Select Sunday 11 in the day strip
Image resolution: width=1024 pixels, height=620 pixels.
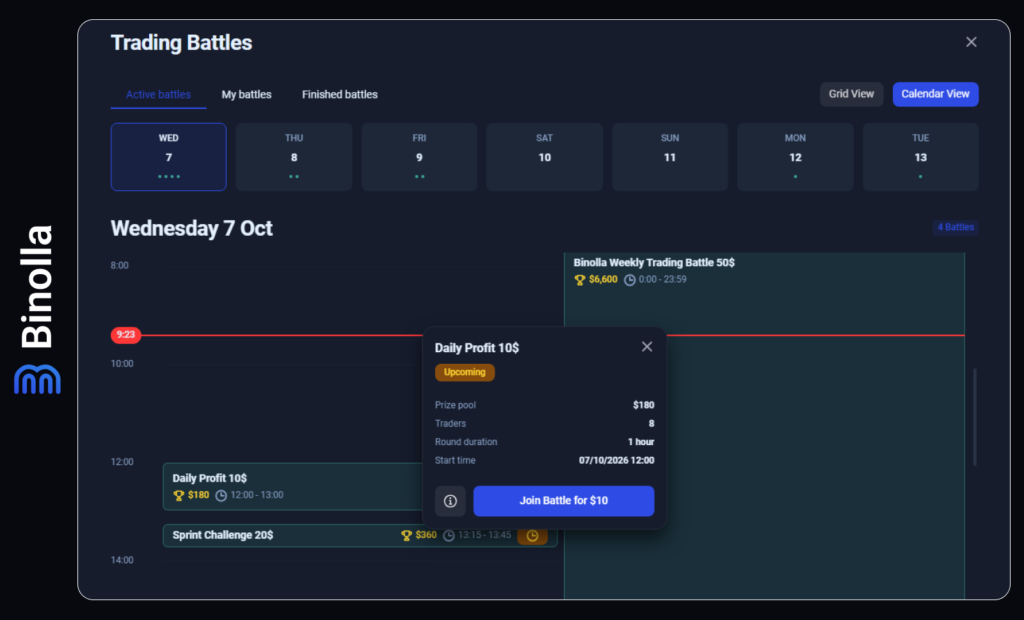point(670,157)
